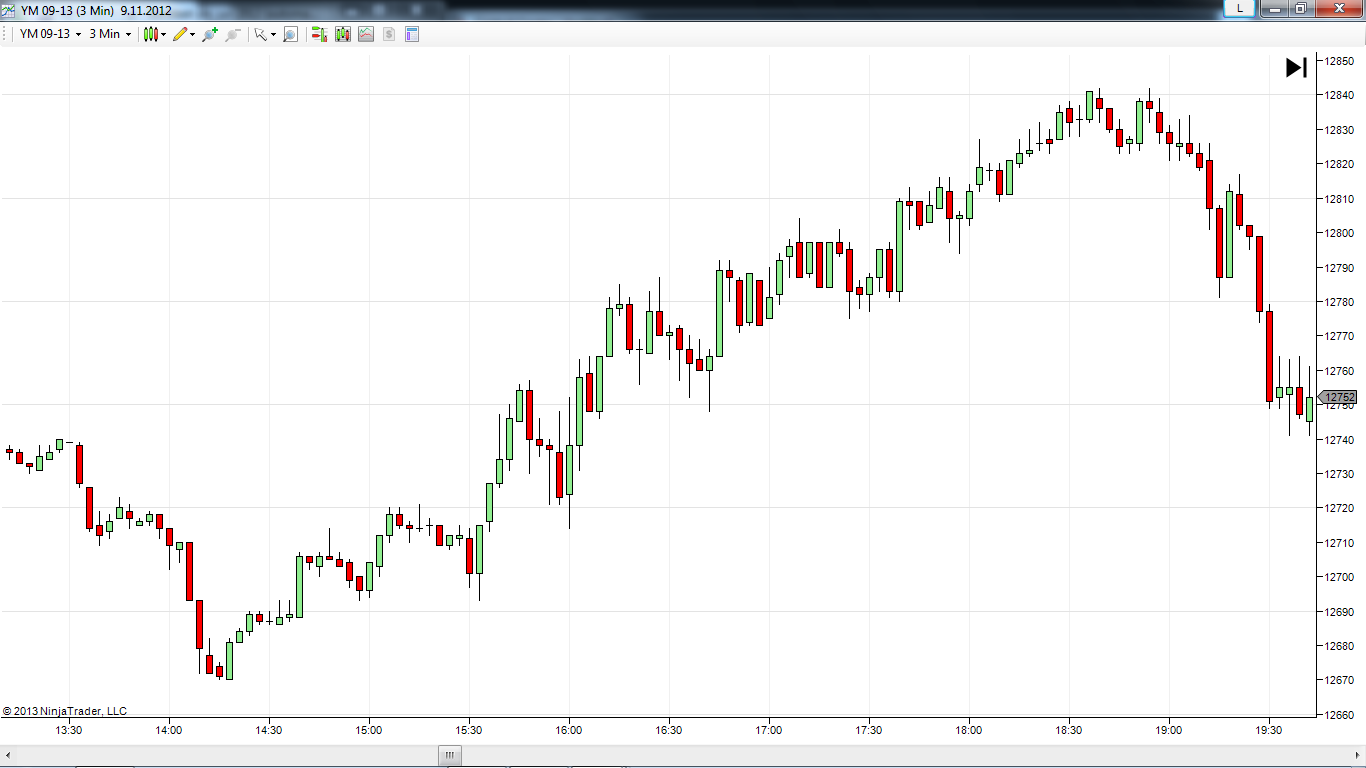Screen dimensions: 1366x768
Task: Select the zoom frame magnifier tool
Action: (290, 34)
